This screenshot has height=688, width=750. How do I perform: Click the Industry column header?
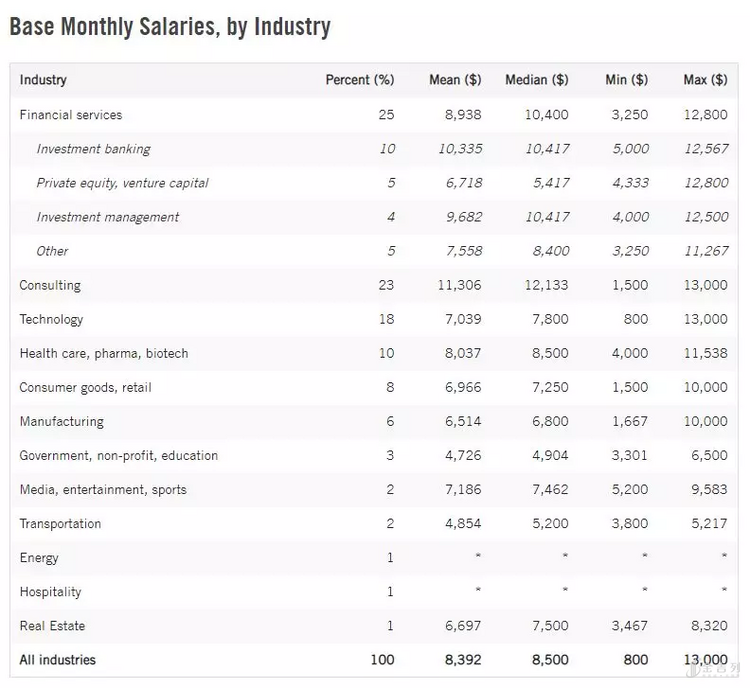tap(43, 80)
